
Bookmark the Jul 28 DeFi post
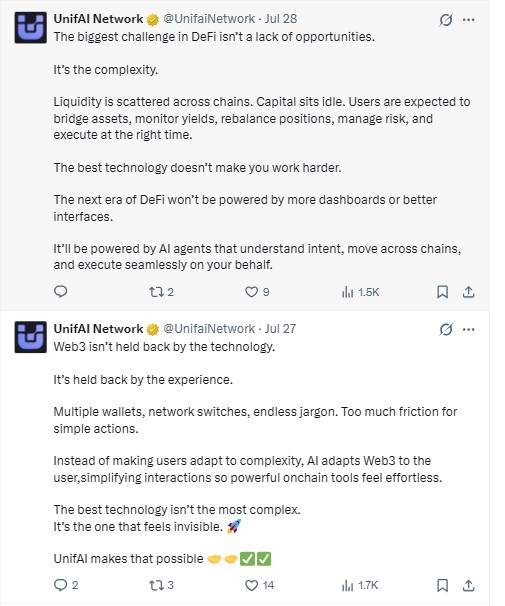[442, 292]
